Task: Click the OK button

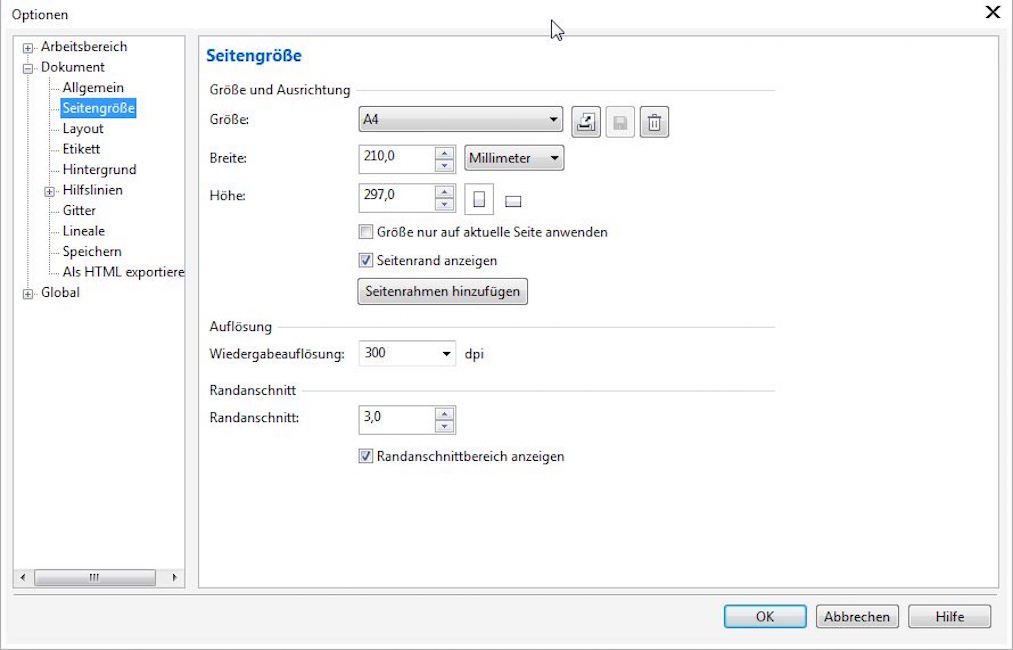Action: tap(764, 617)
